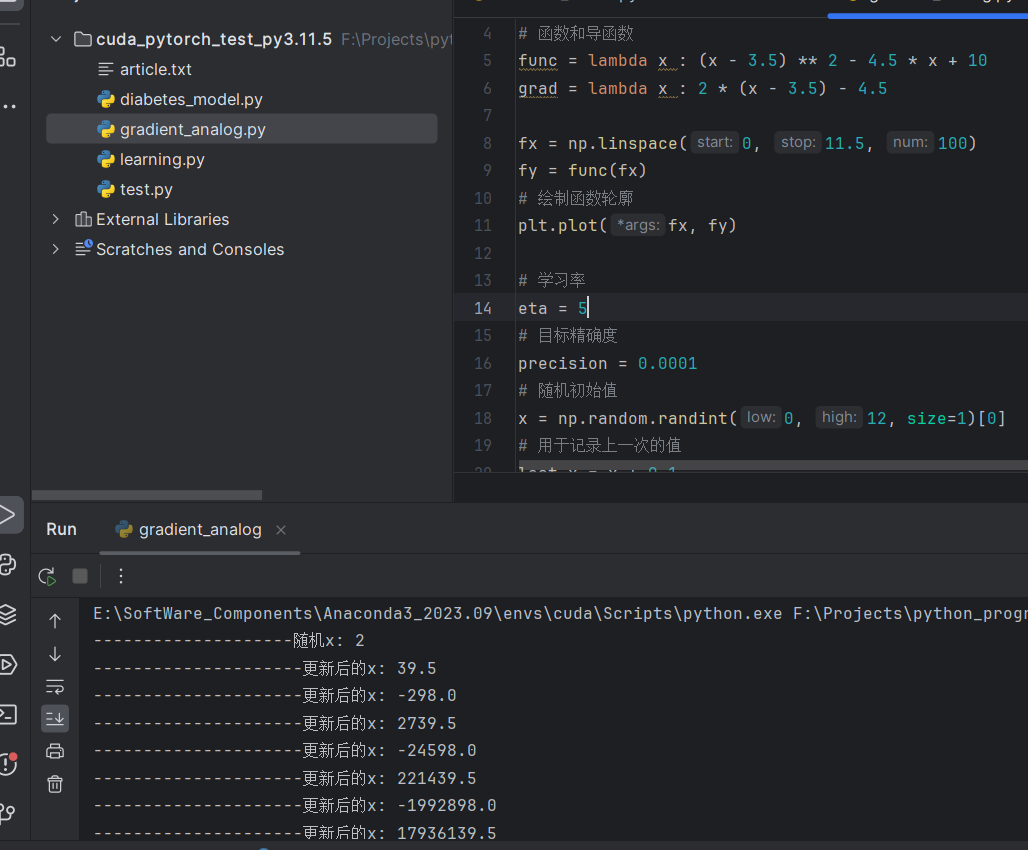Print the console output
This screenshot has height=850, width=1028.
tap(55, 751)
